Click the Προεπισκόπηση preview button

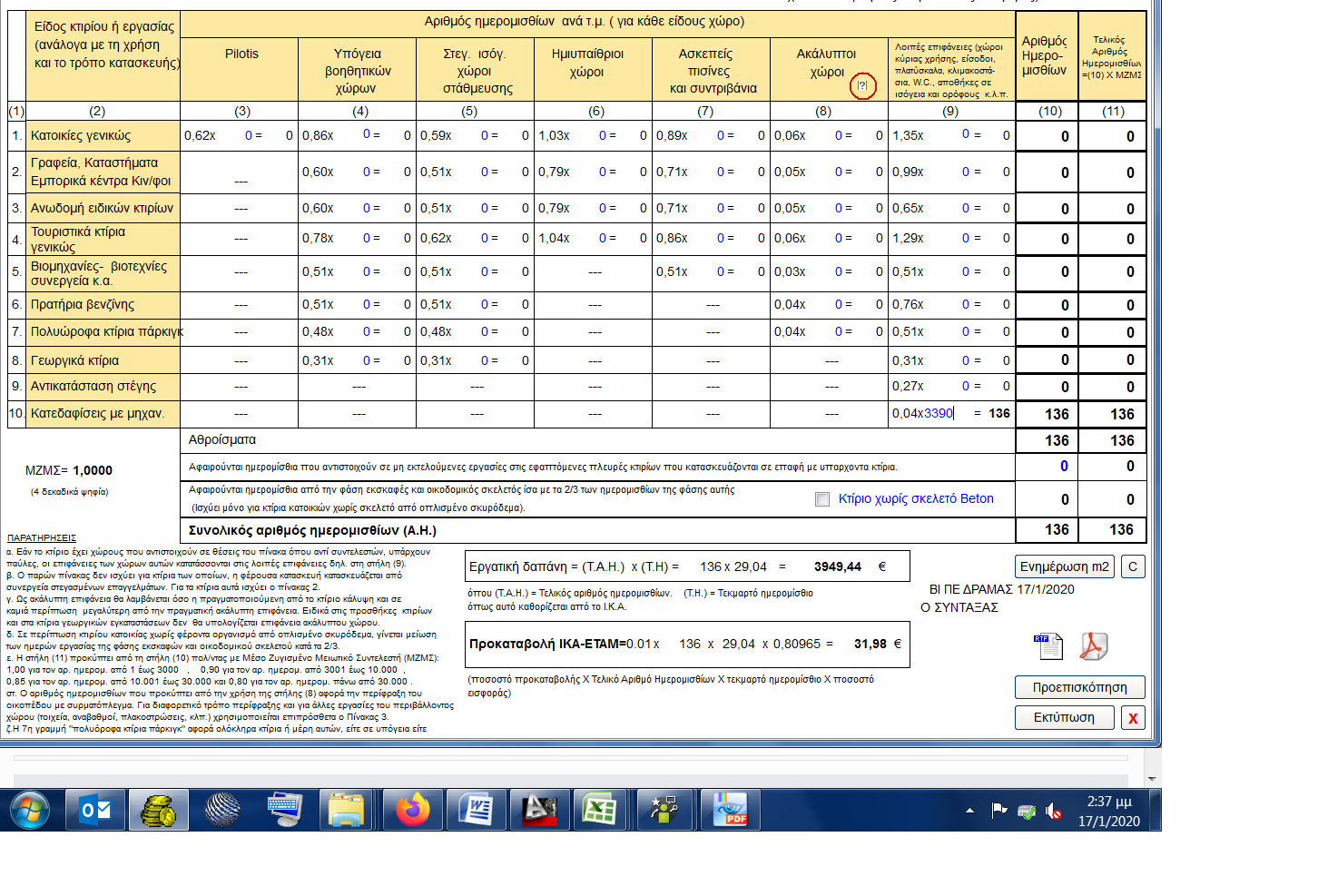point(1079,687)
